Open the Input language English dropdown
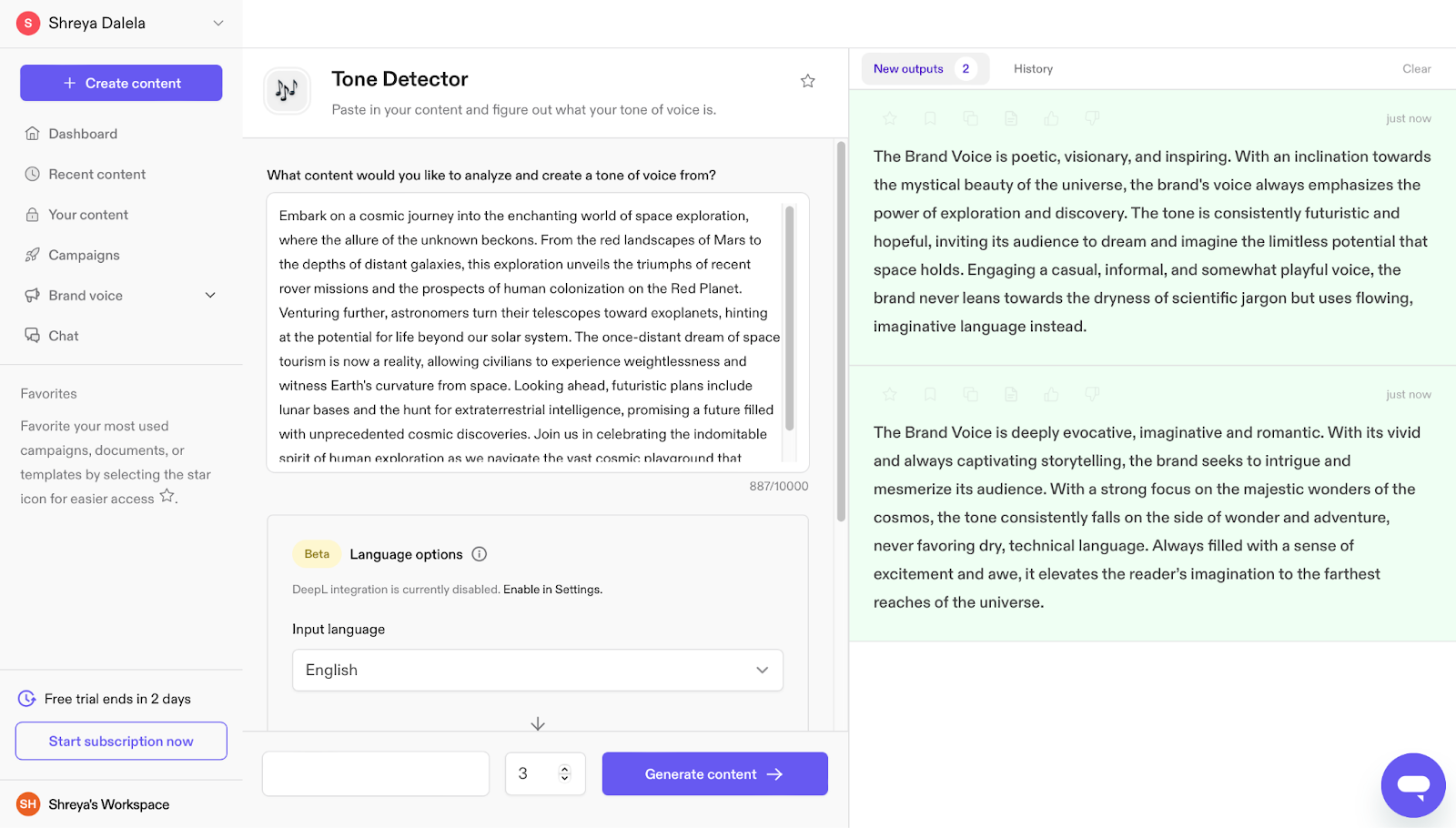This screenshot has width=1456, height=828. click(538, 670)
